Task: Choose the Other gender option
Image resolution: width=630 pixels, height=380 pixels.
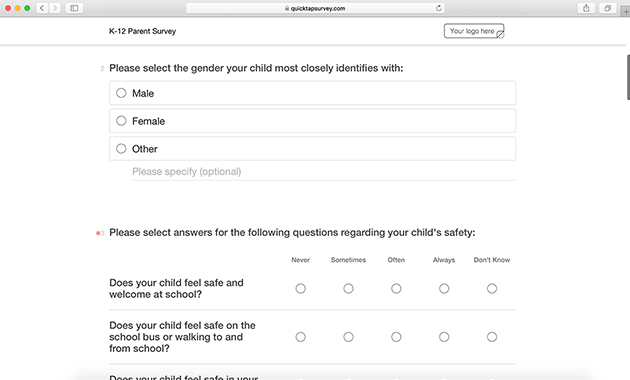Action: (x=121, y=149)
